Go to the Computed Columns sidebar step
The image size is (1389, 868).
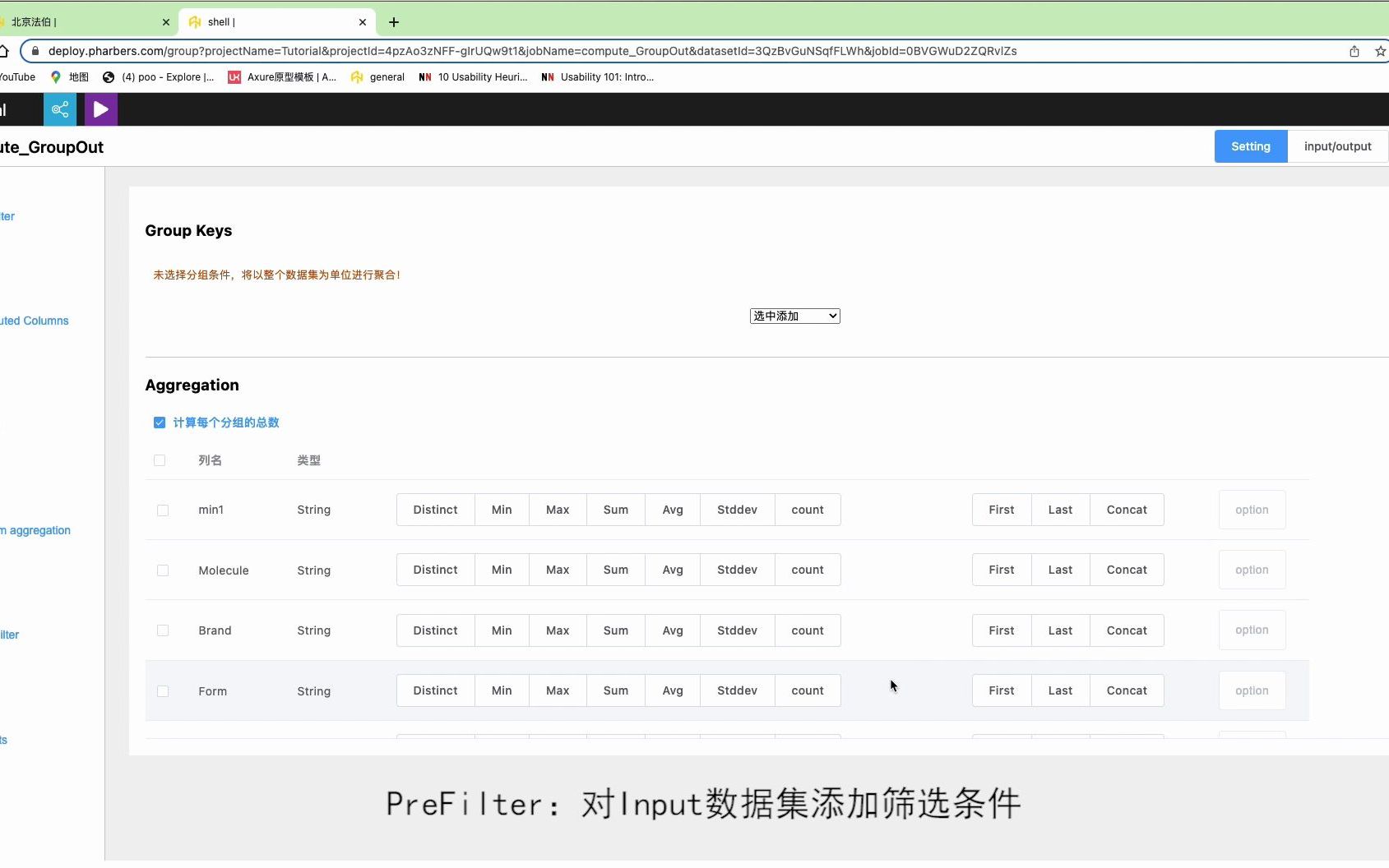(35, 321)
